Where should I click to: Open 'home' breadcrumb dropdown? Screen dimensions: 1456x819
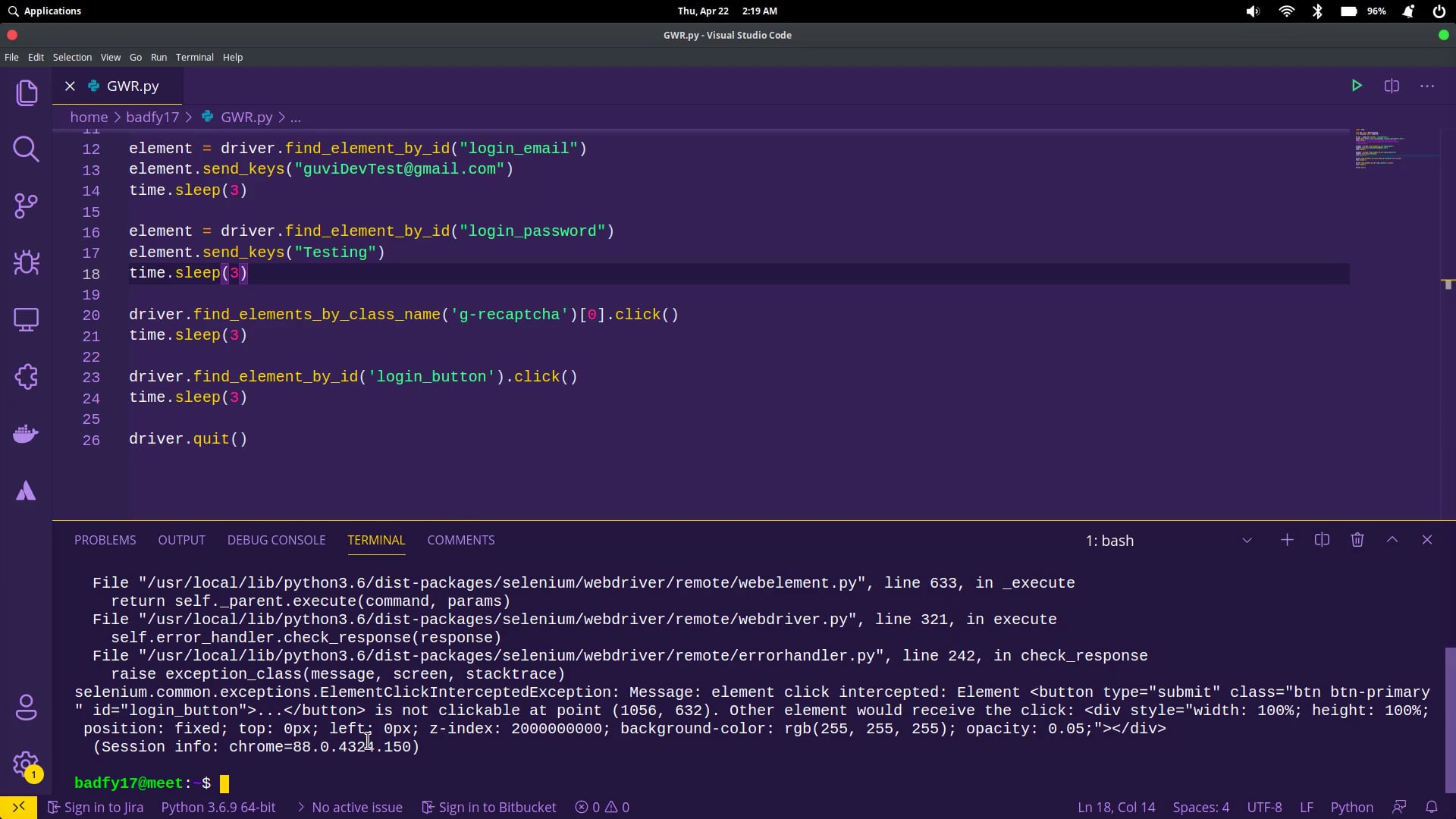coord(89,118)
